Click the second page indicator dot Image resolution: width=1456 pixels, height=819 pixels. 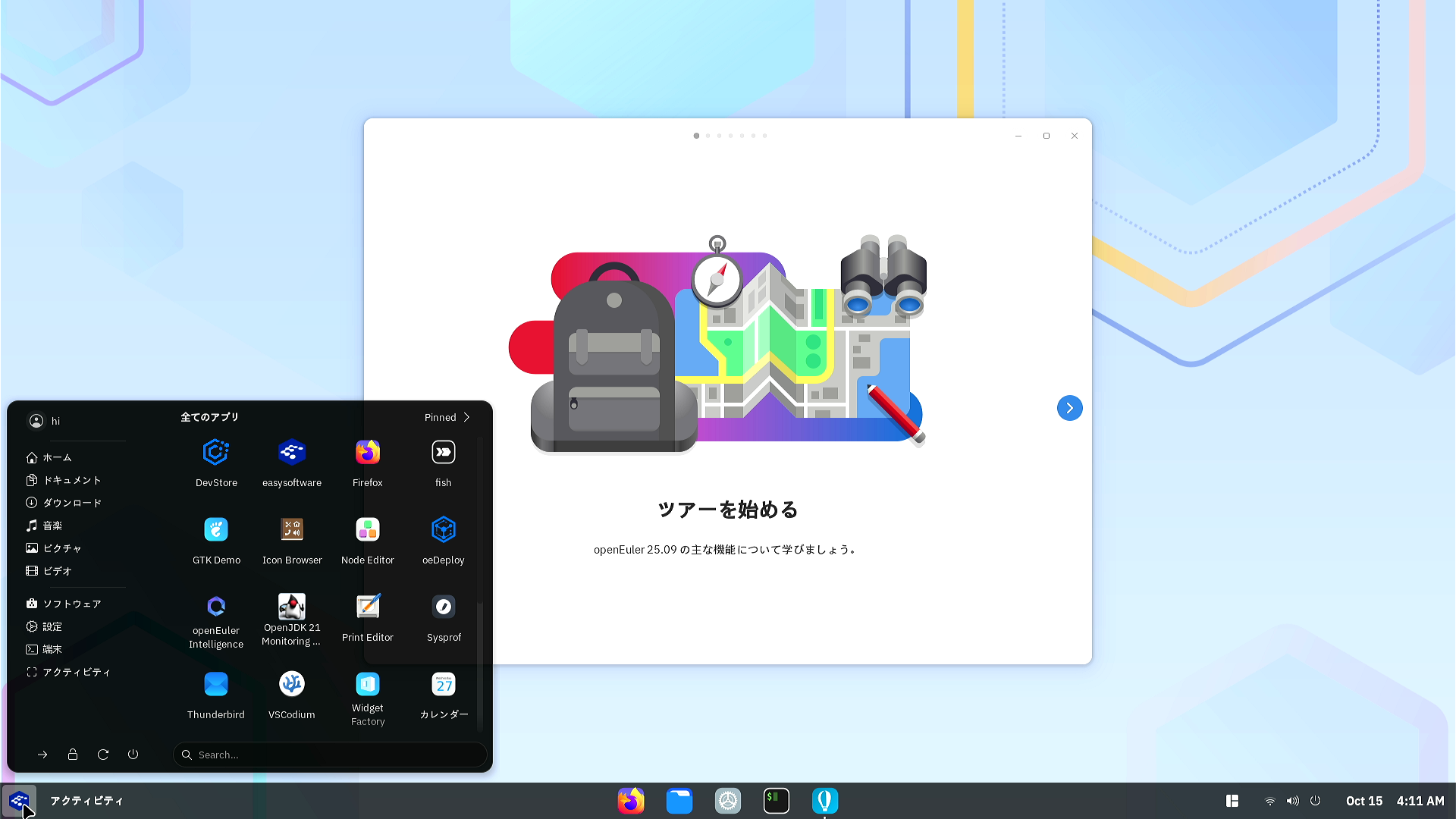708,136
